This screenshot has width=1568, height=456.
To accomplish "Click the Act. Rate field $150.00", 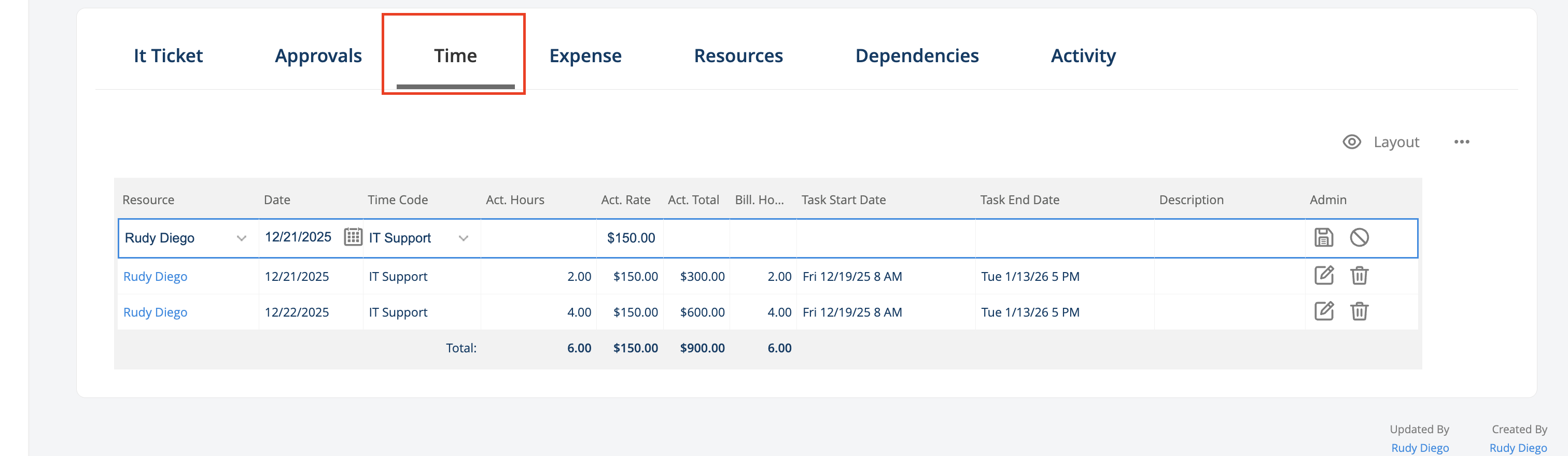I will coord(630,238).
